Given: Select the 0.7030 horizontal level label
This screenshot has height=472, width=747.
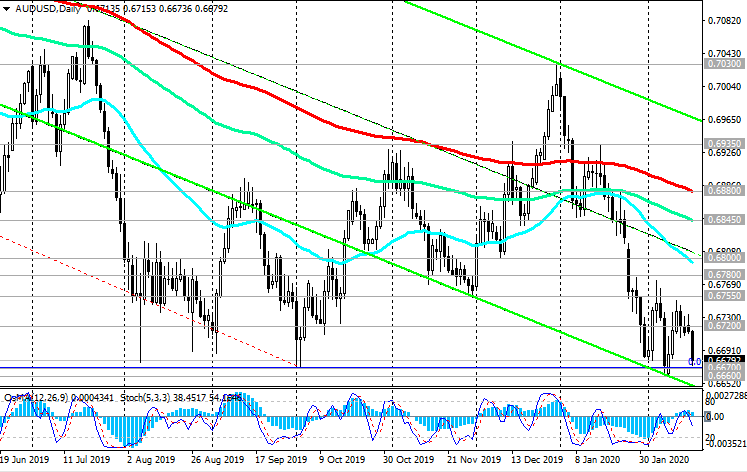Looking at the screenshot, I should click(x=724, y=64).
